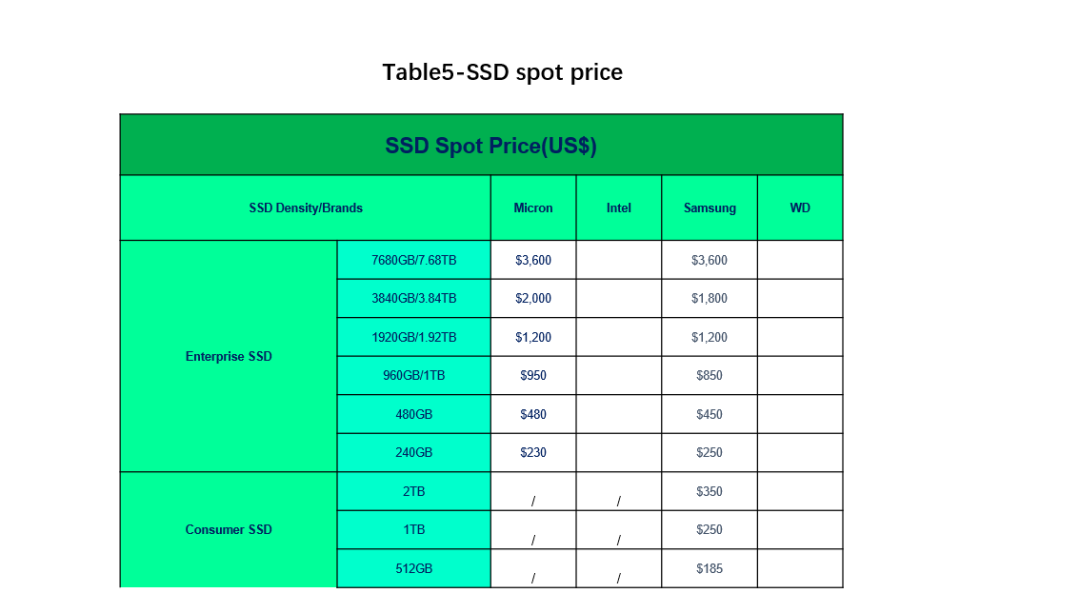Click the Samsung column header

(709, 207)
